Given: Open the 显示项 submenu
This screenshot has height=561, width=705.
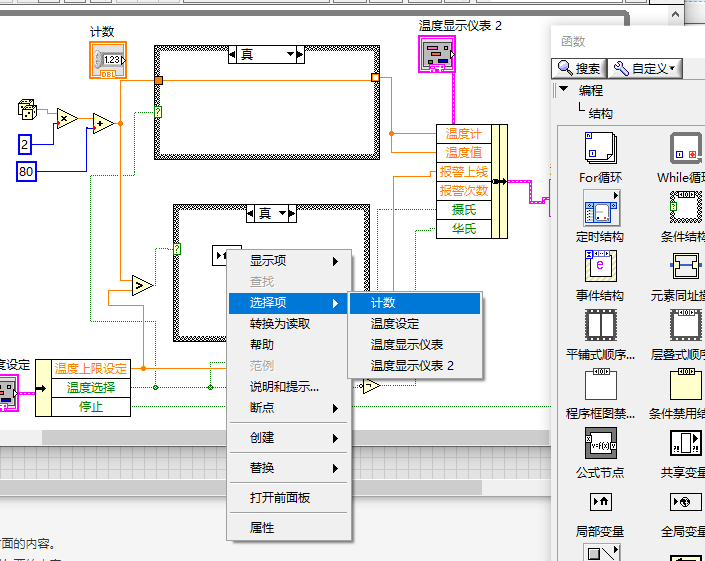Looking at the screenshot, I should 288,261.
